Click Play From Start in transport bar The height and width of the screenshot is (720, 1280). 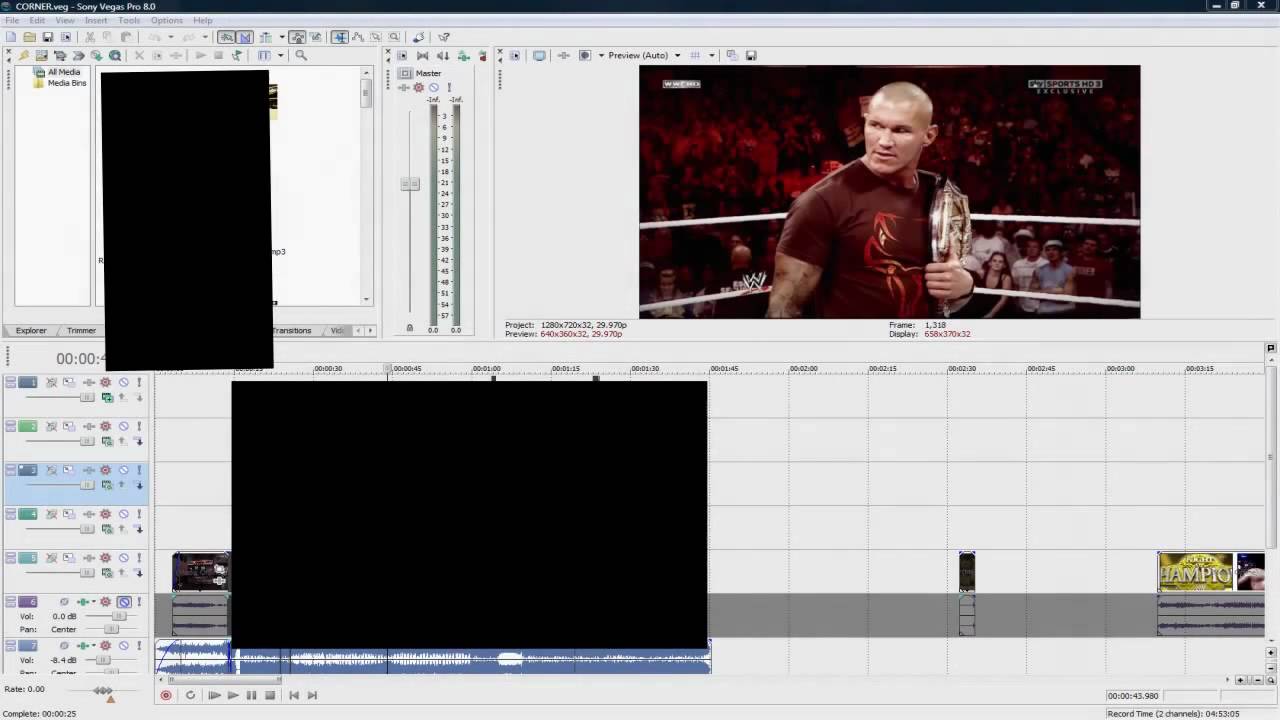pos(214,695)
